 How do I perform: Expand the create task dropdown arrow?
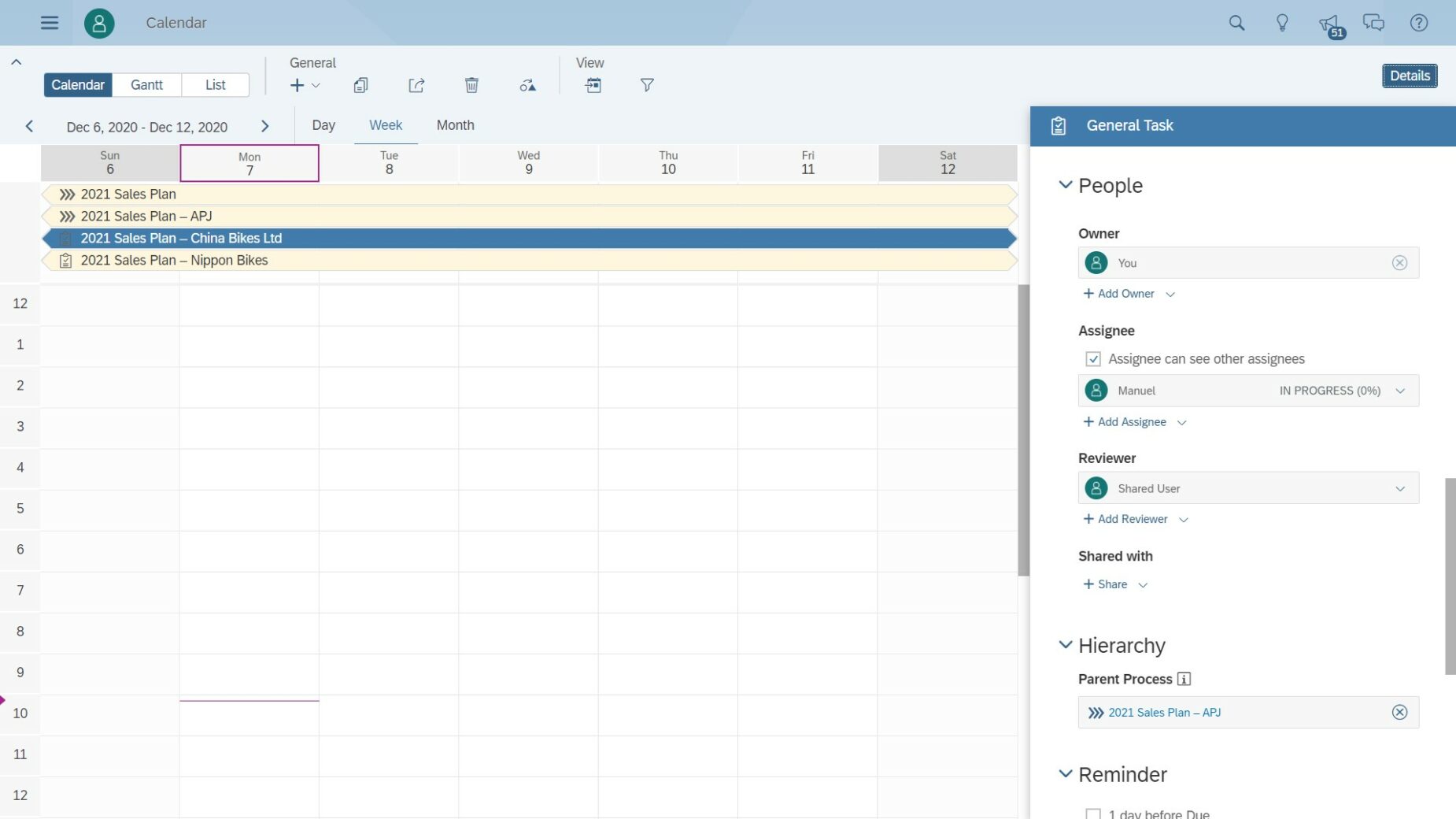(316, 85)
